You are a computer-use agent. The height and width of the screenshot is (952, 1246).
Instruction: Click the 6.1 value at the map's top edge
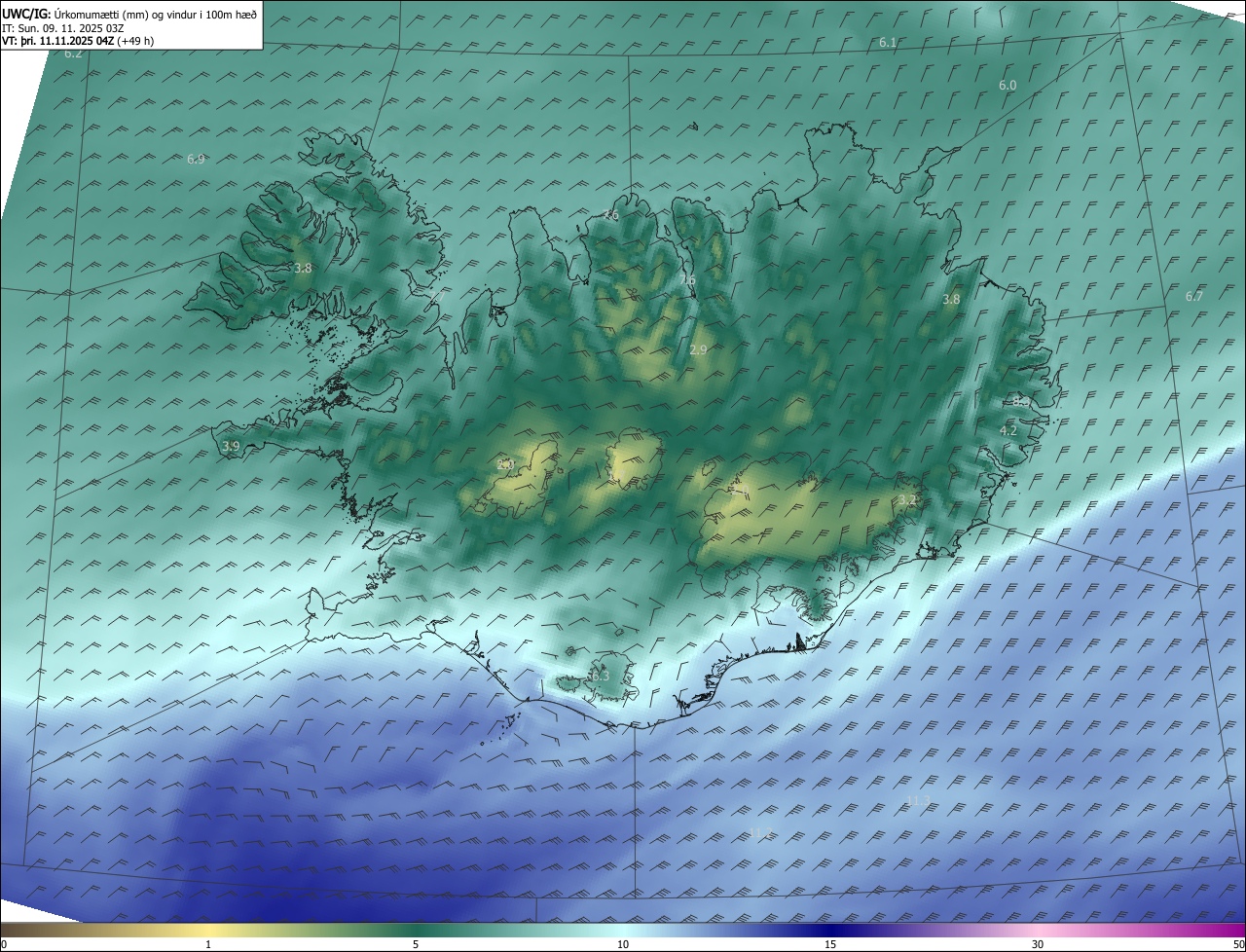(x=888, y=43)
